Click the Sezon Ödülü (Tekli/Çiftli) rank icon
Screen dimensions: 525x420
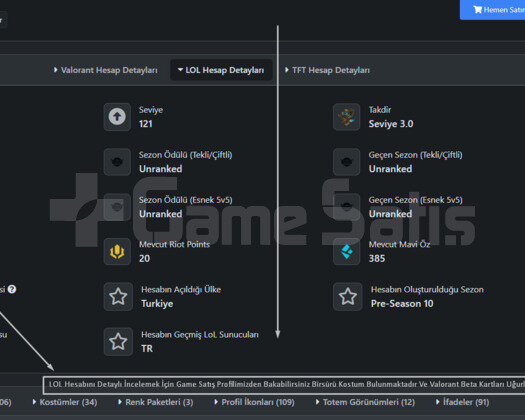[x=117, y=162]
